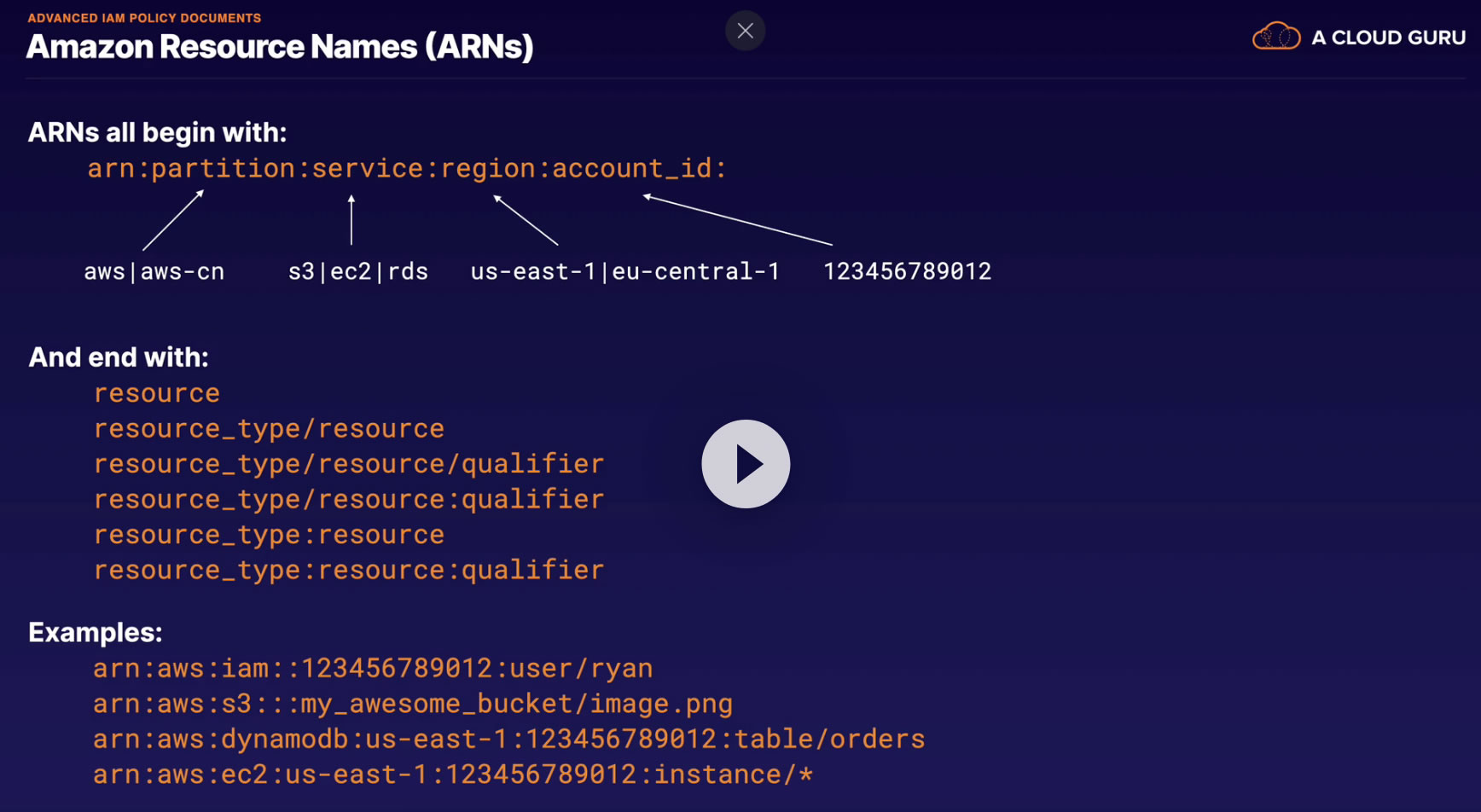Click the arrow pointing to region
Screen dimensions: 1481x812
(x=526, y=220)
